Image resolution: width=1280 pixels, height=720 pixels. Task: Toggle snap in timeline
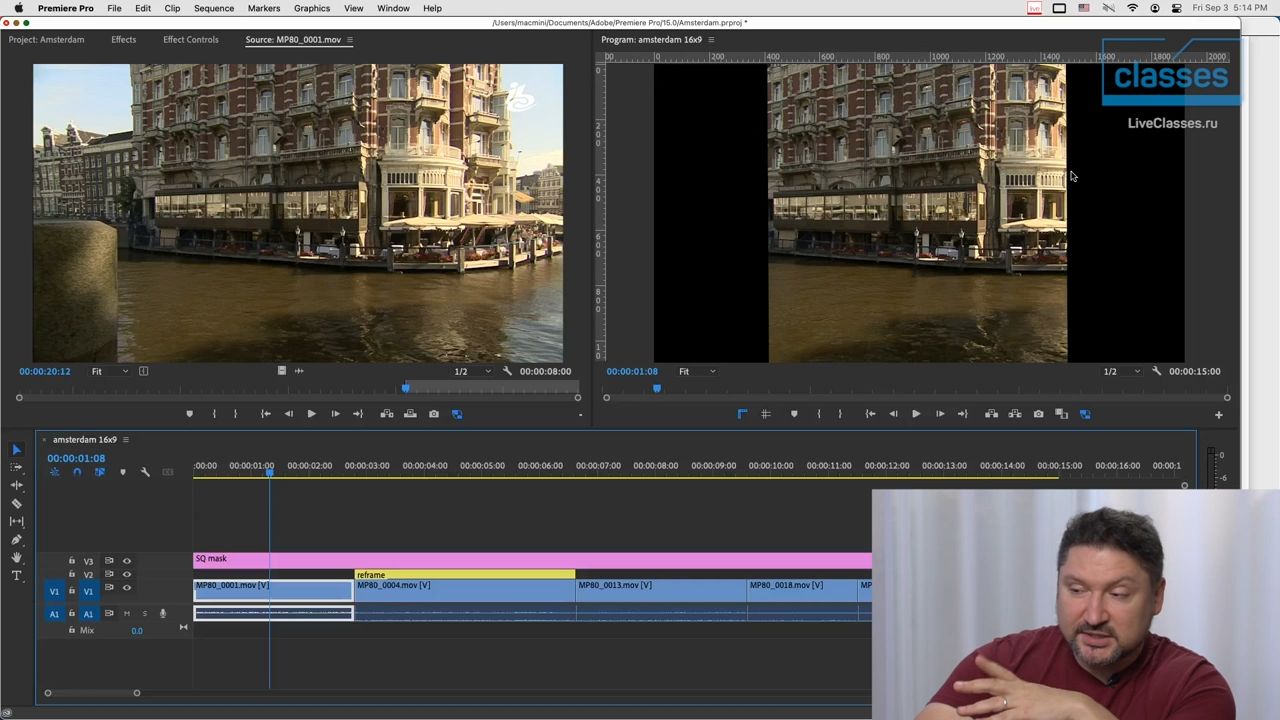(77, 472)
